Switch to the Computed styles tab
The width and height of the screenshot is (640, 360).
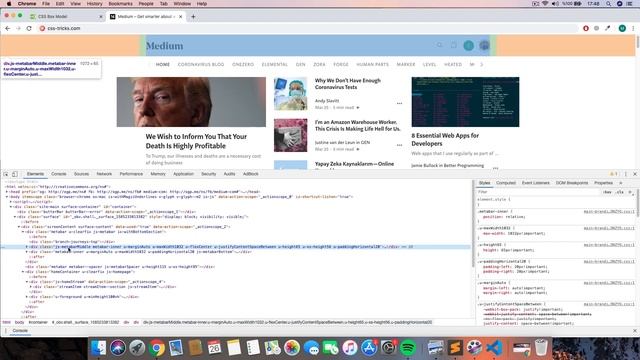click(506, 183)
